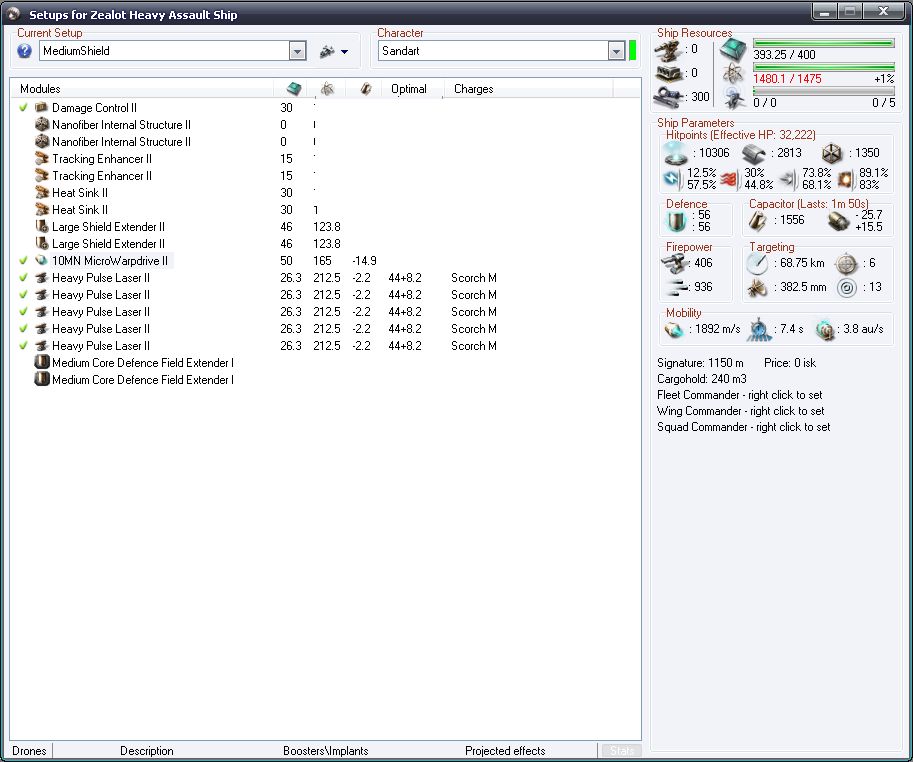Toggle the fourth Heavy Pulse Laser II checkmark
The height and width of the screenshot is (762, 913).
pos(23,328)
